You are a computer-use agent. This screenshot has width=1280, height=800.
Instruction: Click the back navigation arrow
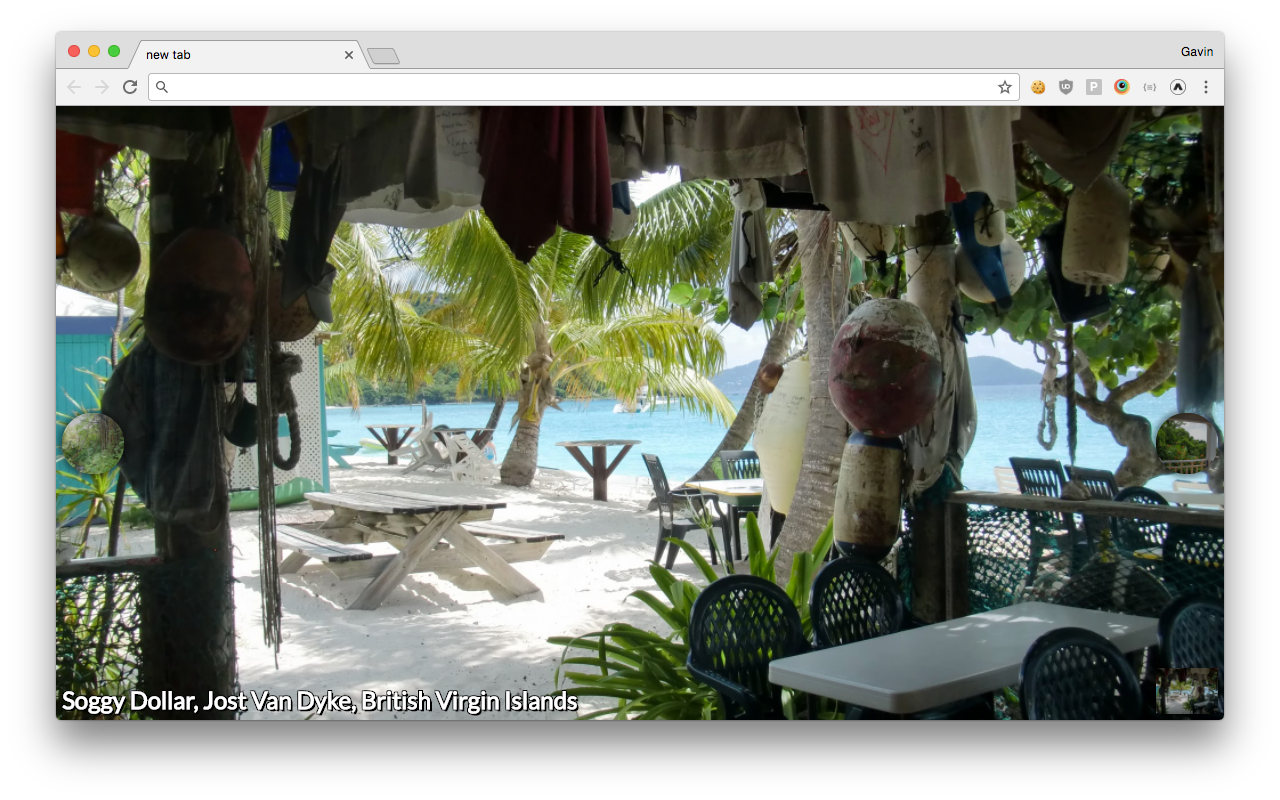[x=74, y=87]
